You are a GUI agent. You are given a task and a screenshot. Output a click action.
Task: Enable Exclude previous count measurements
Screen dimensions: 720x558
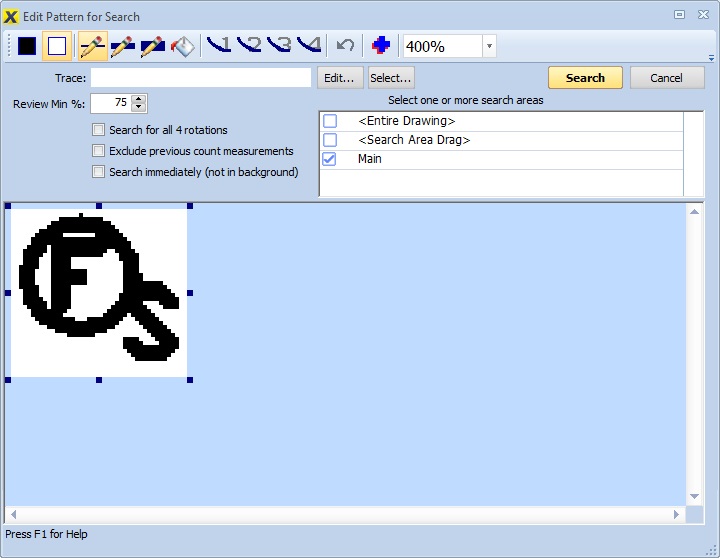98,151
